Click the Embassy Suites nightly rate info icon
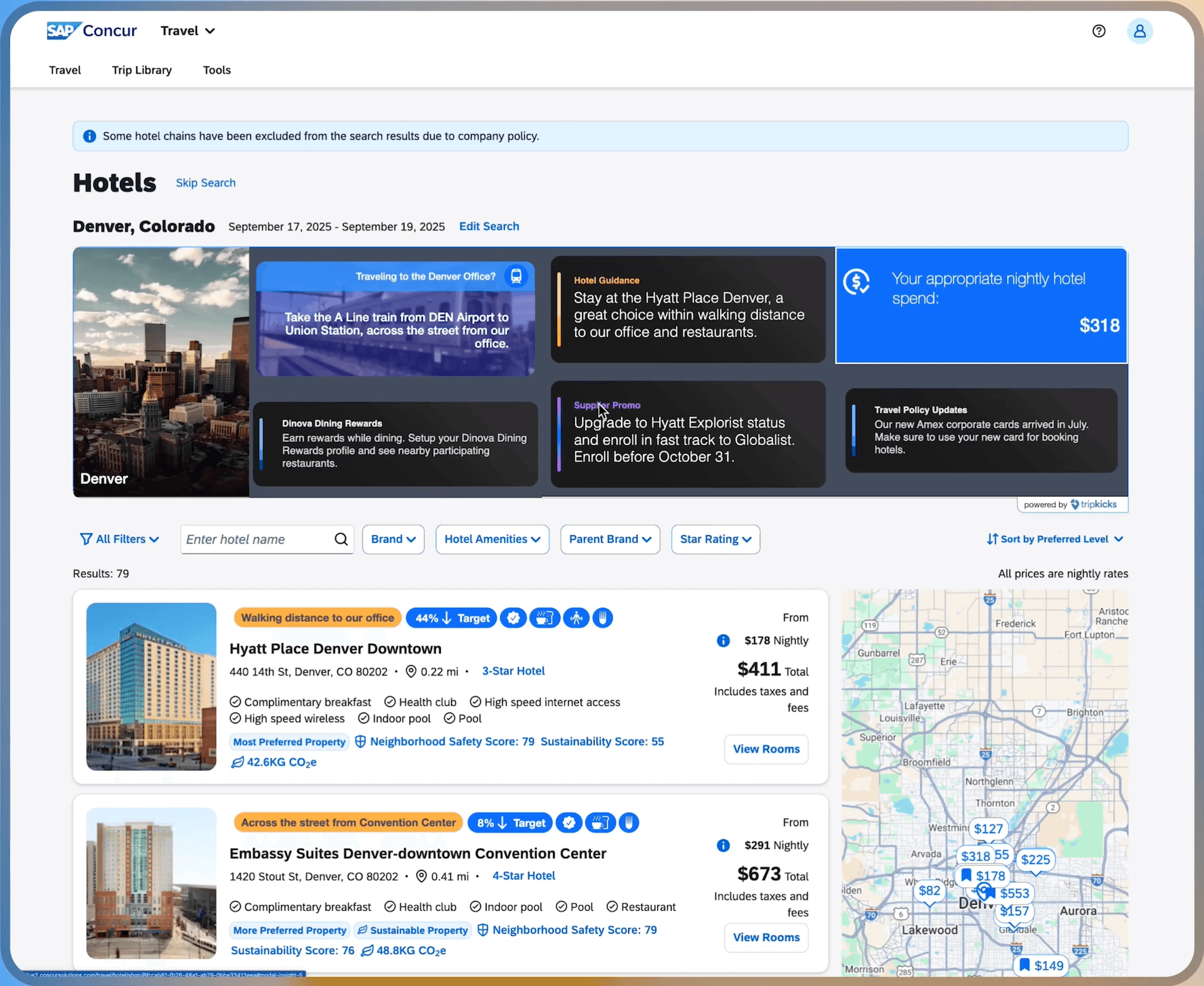 point(723,846)
